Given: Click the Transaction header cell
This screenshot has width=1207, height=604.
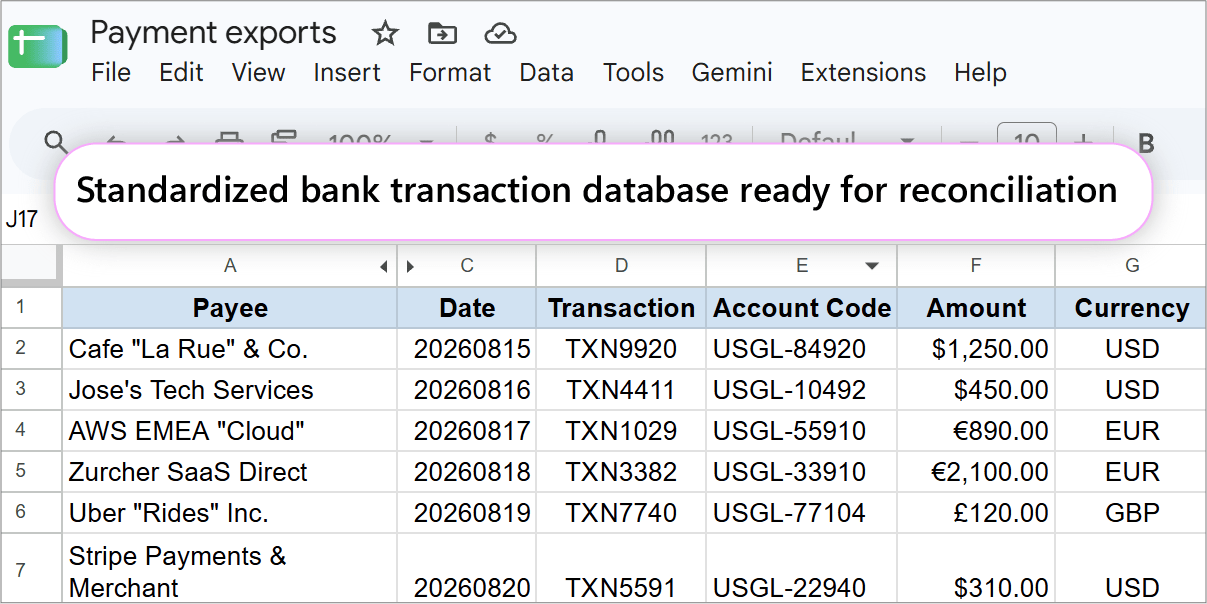Looking at the screenshot, I should (621, 308).
